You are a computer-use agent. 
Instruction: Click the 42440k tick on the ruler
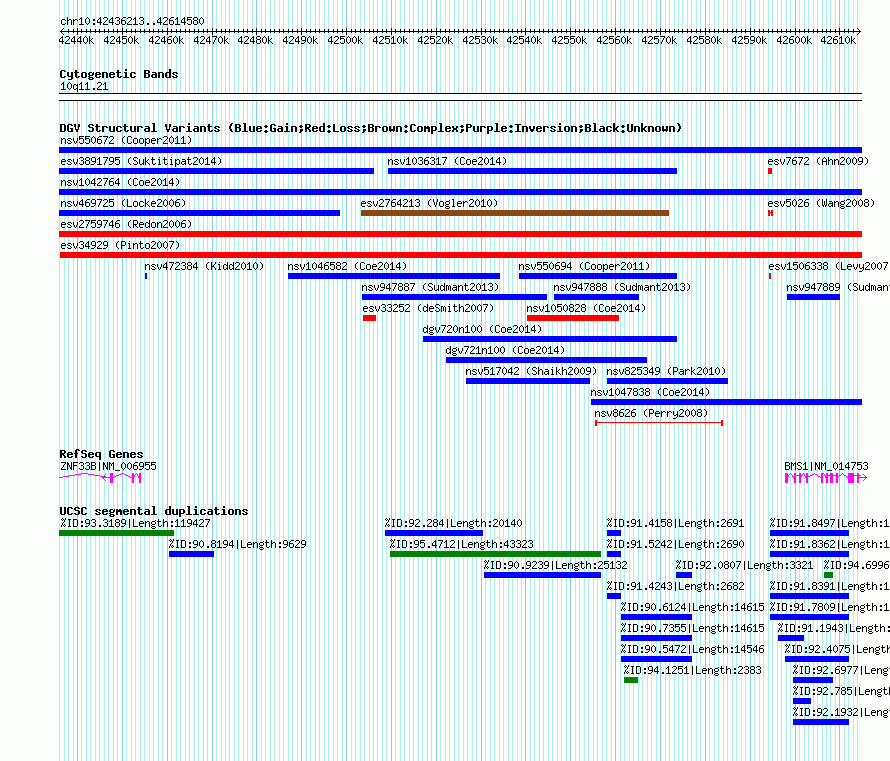(x=77, y=40)
